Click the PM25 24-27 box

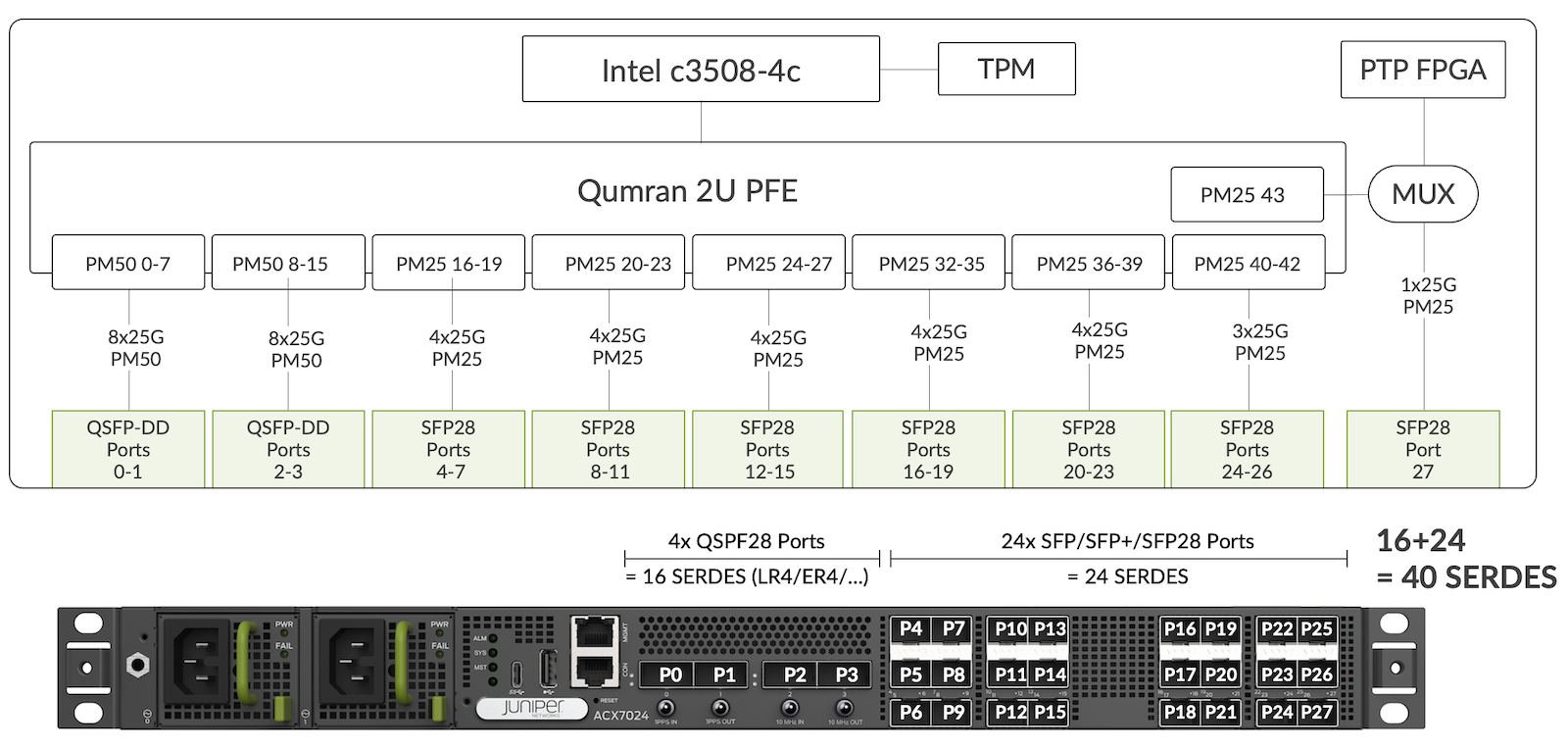pos(768,263)
